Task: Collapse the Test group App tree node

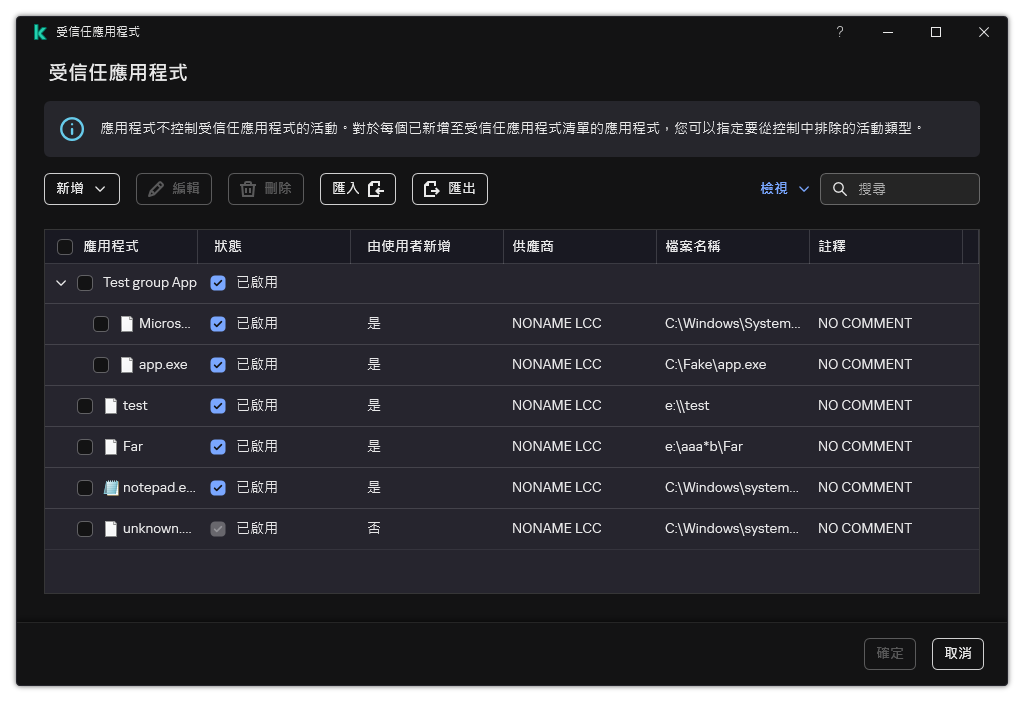Action: click(x=61, y=282)
